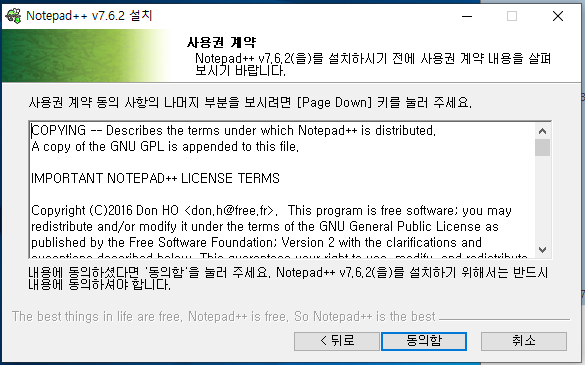
Task: Click the license scrollbar up arrow
Action: pos(542,131)
